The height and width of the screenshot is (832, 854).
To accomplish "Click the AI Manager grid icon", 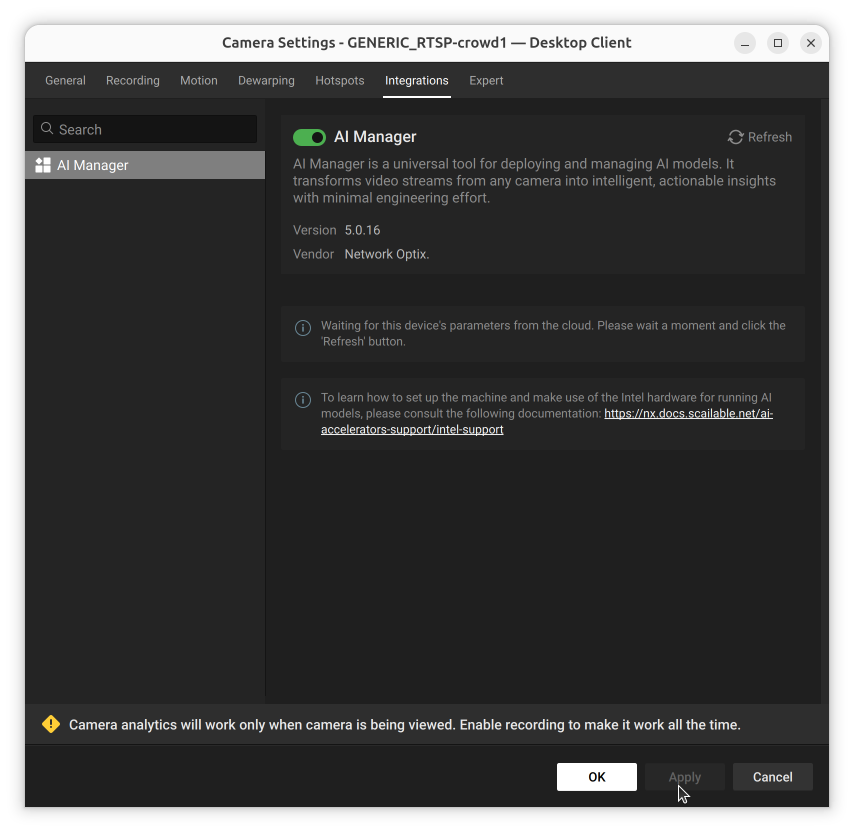I will [x=43, y=165].
